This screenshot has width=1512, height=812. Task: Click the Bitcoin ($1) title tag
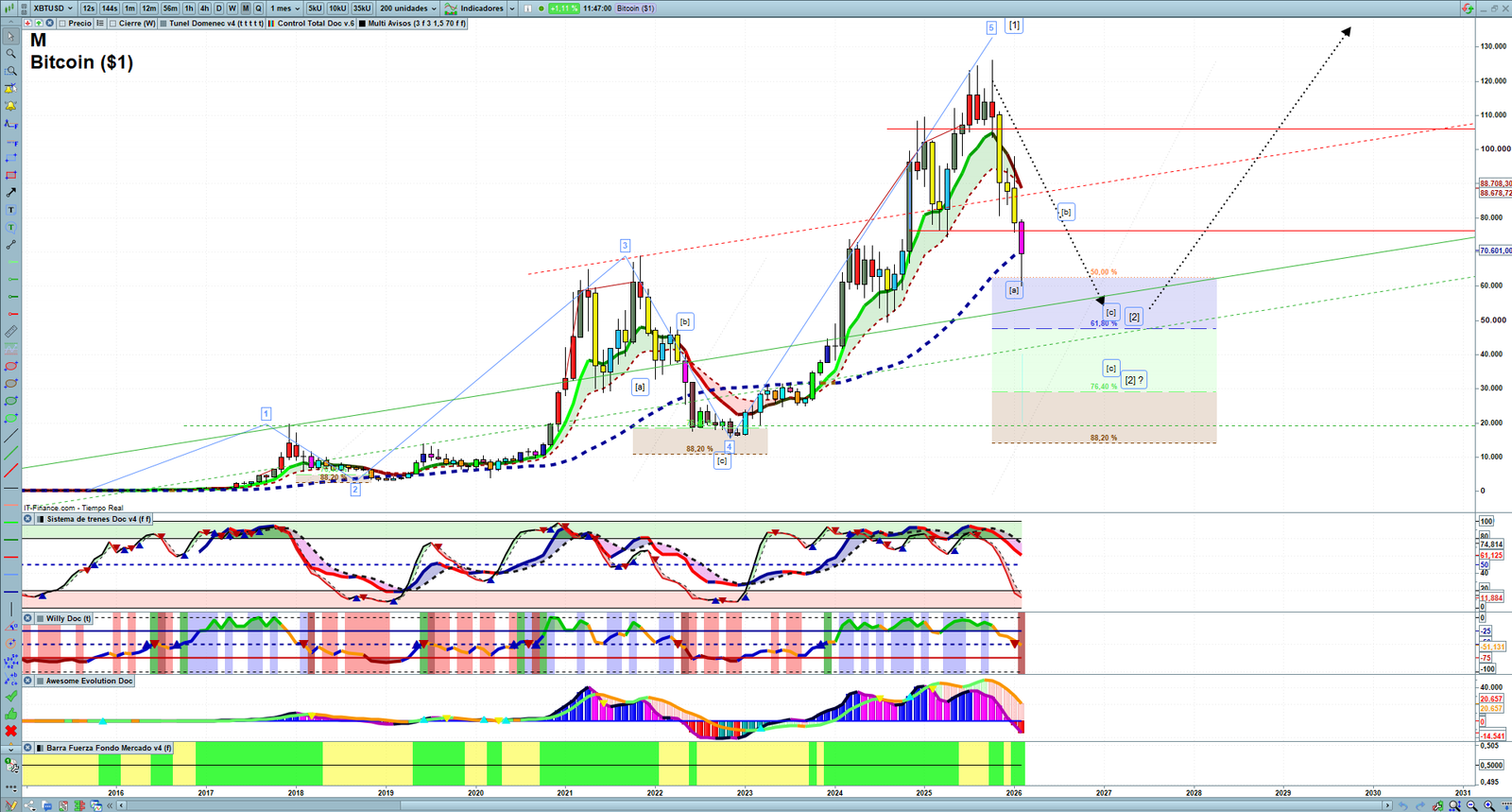pyautogui.click(x=635, y=9)
